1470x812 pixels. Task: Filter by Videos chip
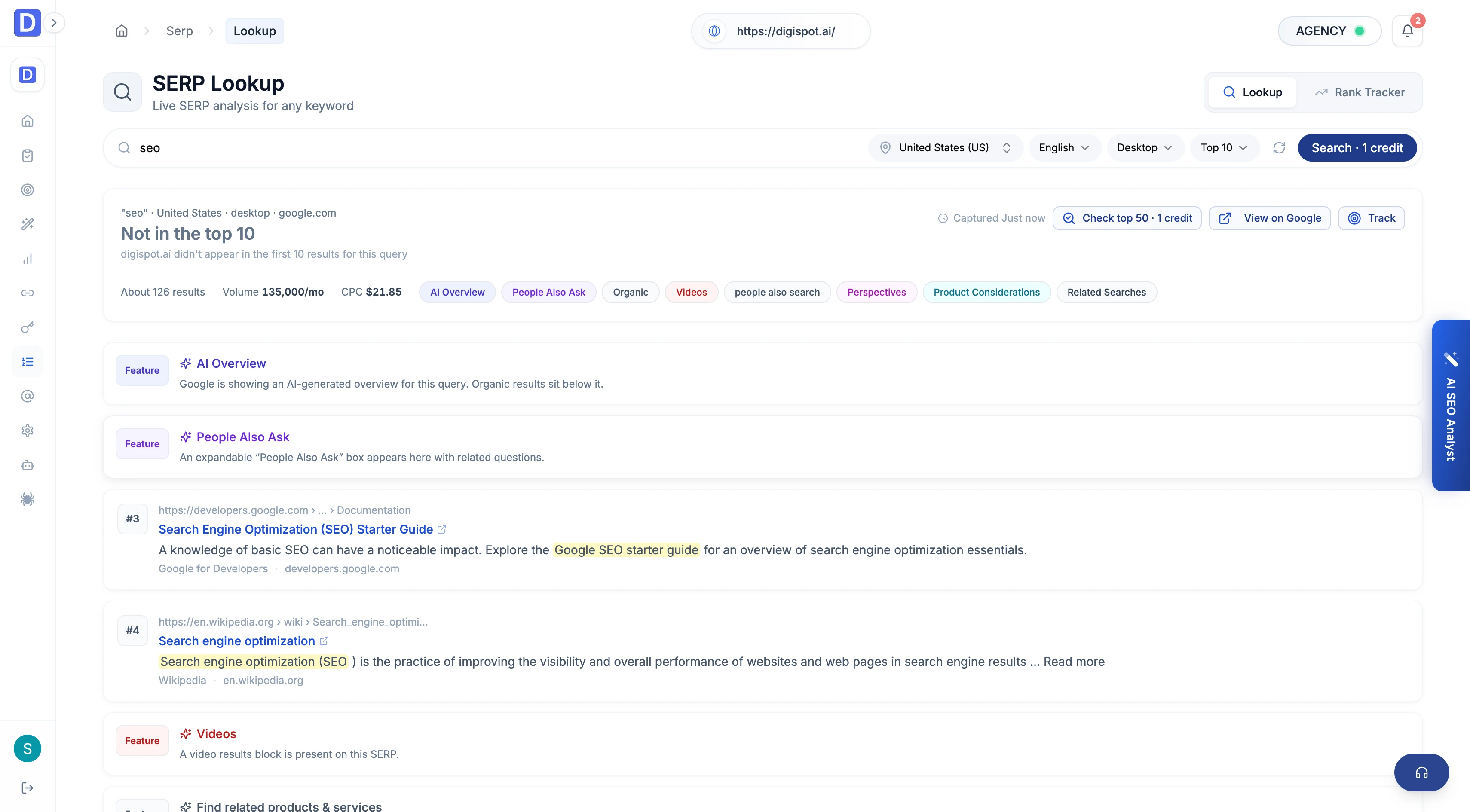click(691, 292)
